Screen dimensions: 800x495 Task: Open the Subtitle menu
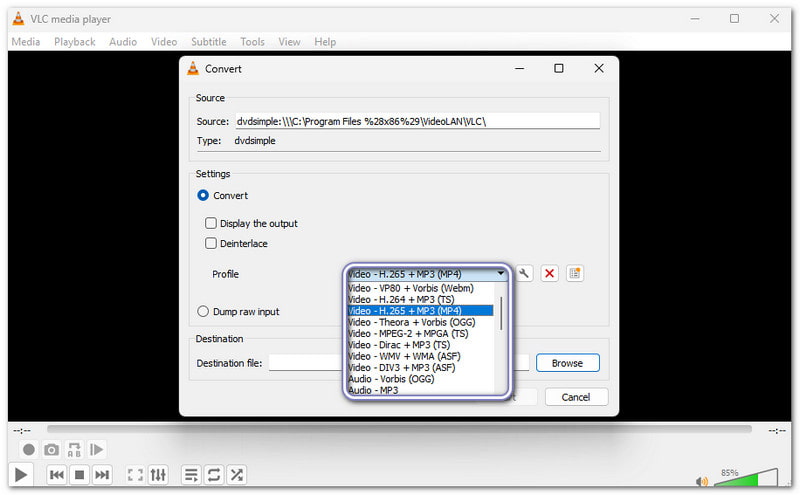(x=208, y=42)
